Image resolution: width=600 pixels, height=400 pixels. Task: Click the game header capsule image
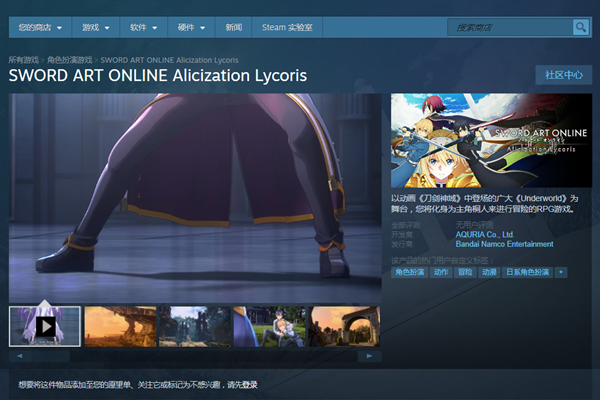pyautogui.click(x=491, y=140)
